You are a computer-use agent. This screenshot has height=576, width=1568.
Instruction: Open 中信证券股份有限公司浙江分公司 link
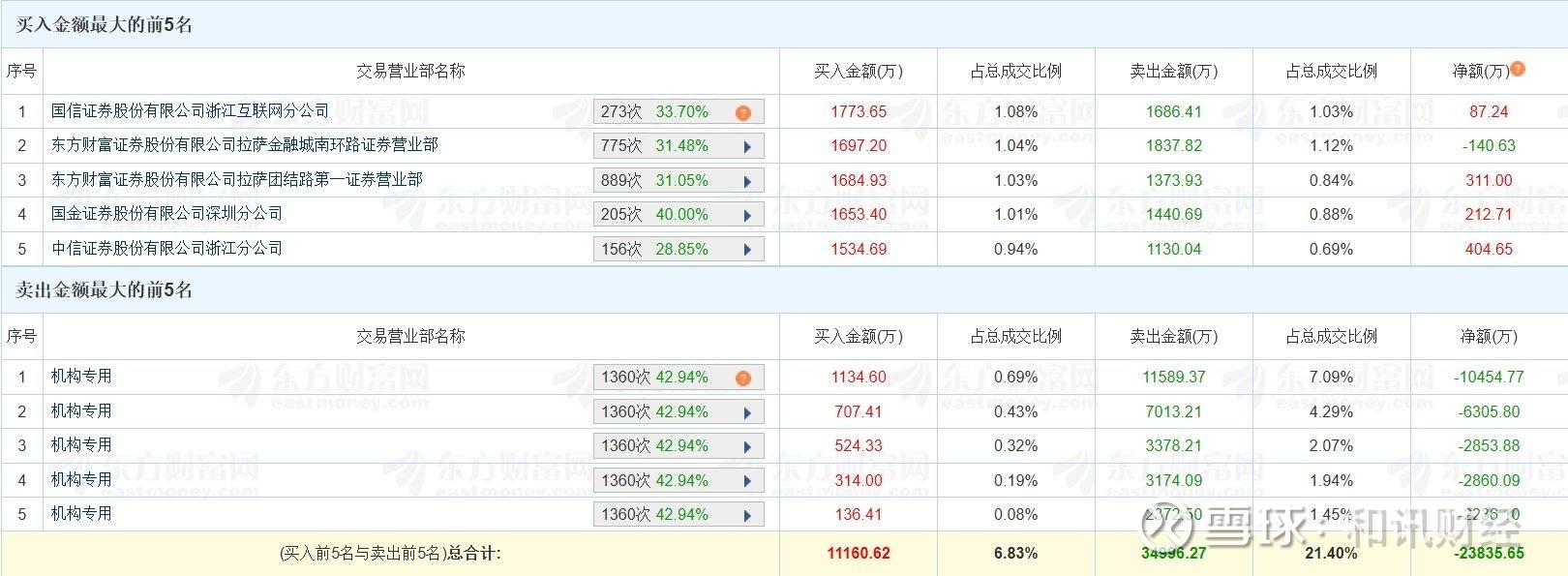click(x=166, y=248)
